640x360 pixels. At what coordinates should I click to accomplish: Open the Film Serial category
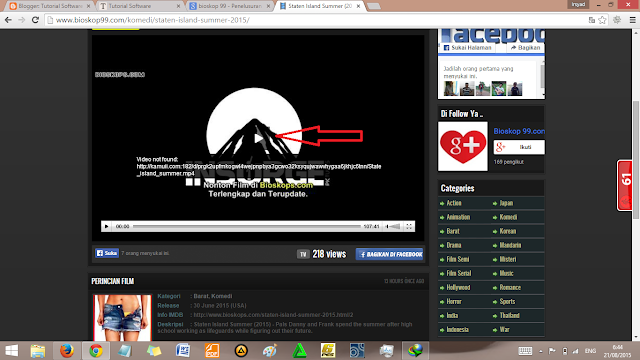459,273
